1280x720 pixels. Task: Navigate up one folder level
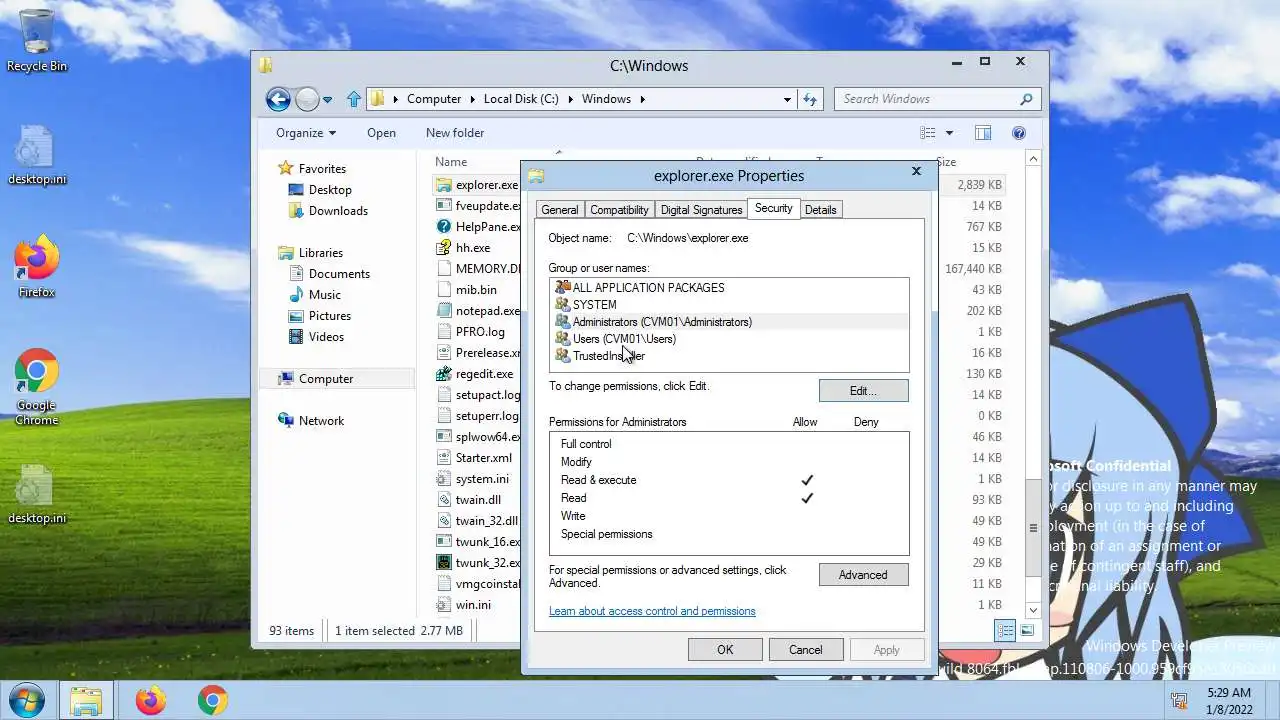click(353, 99)
